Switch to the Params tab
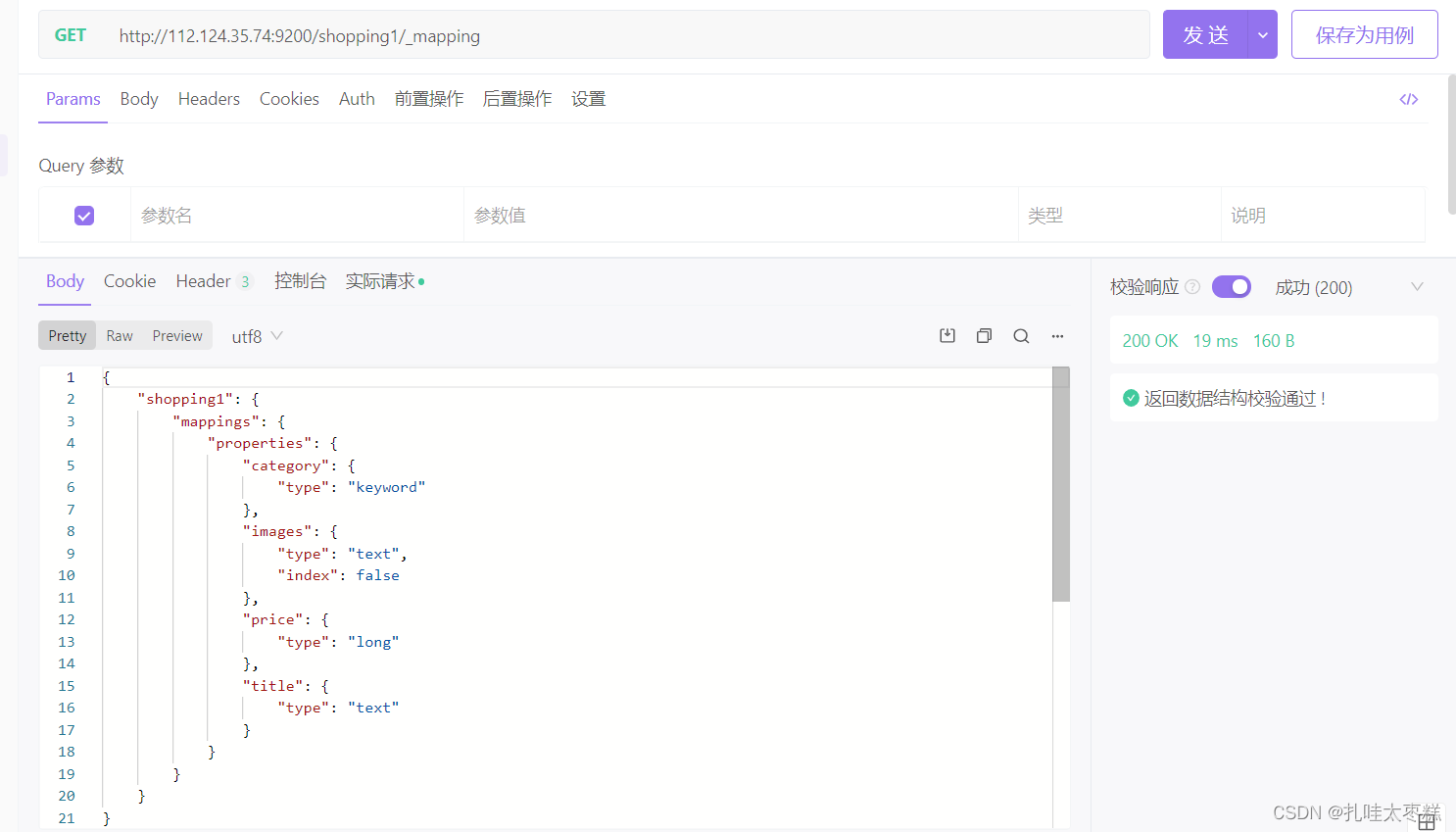 (73, 99)
